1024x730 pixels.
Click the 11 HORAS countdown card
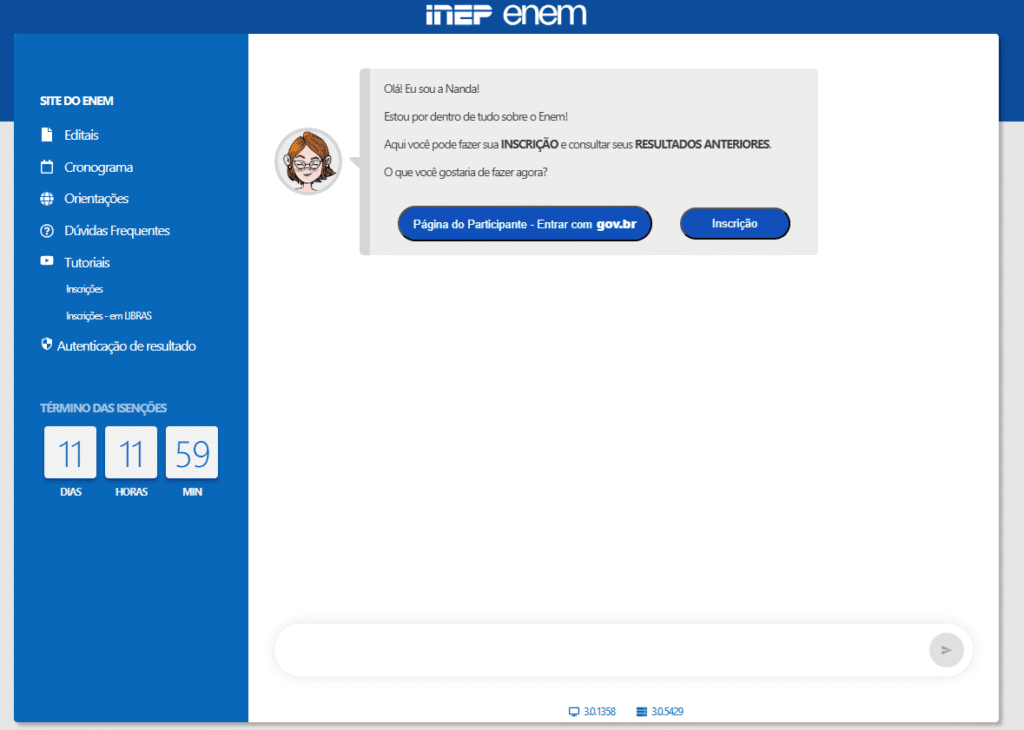(x=131, y=452)
